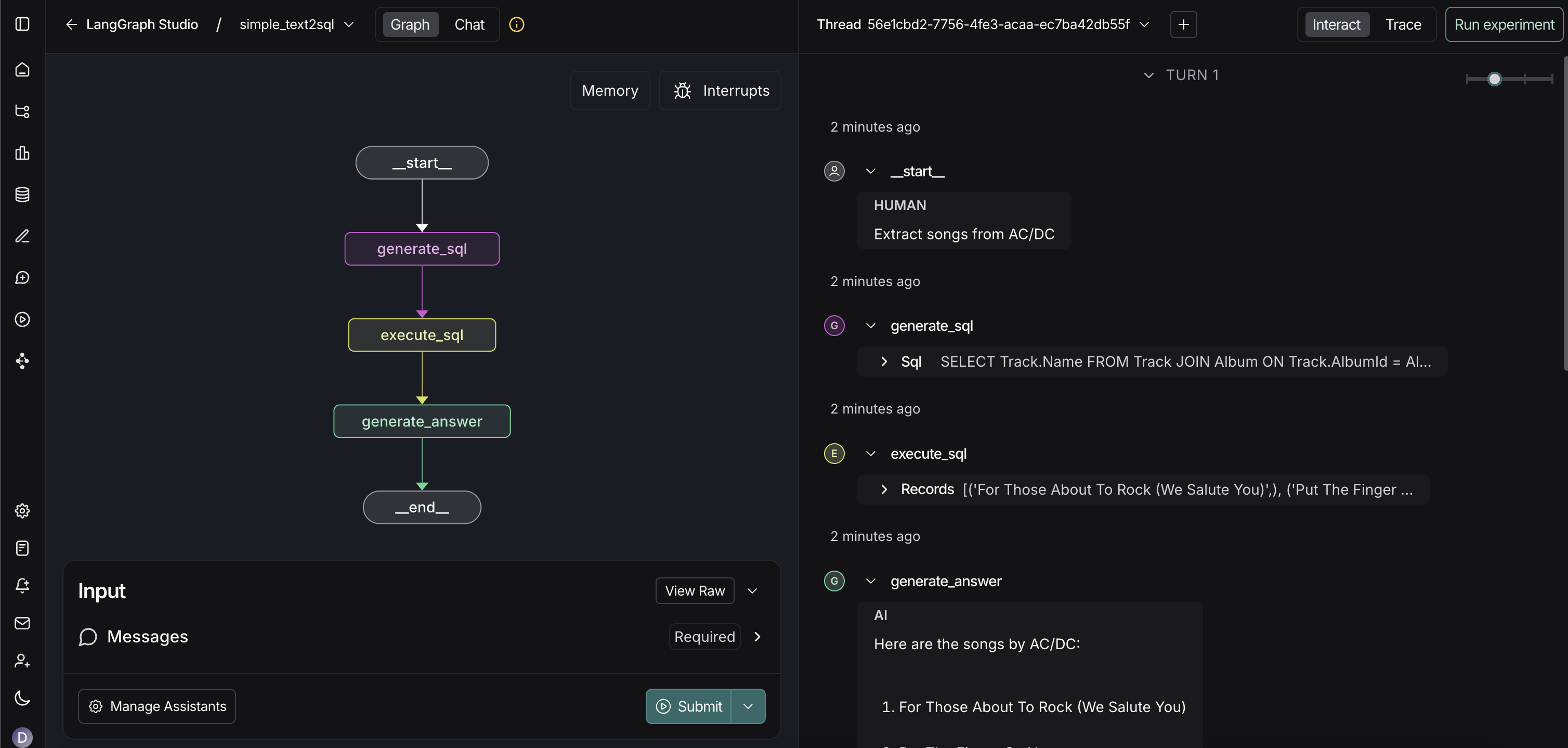Click the execute_sql E badge icon
The height and width of the screenshot is (748, 1568).
point(834,454)
